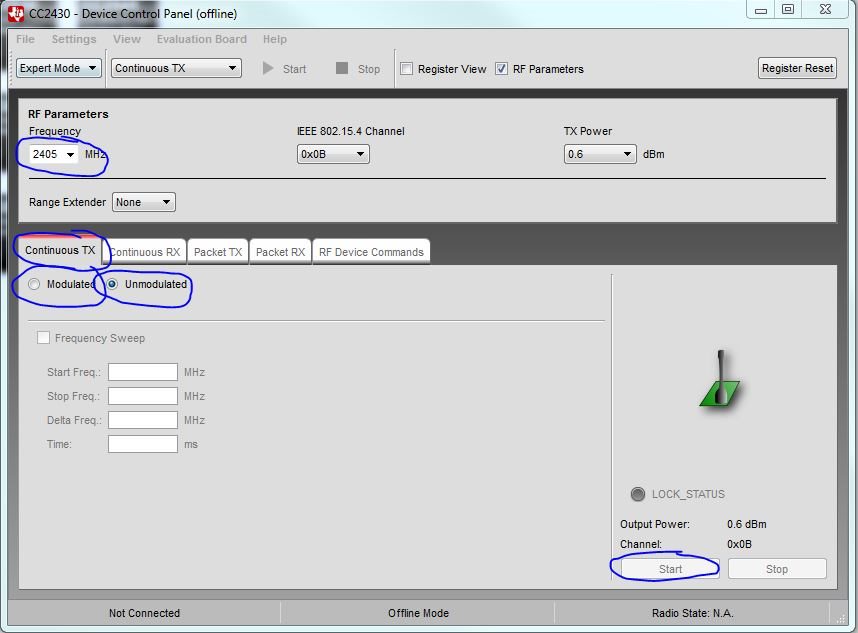
Task: Click the window resize grip in status bar
Action: tap(841, 618)
